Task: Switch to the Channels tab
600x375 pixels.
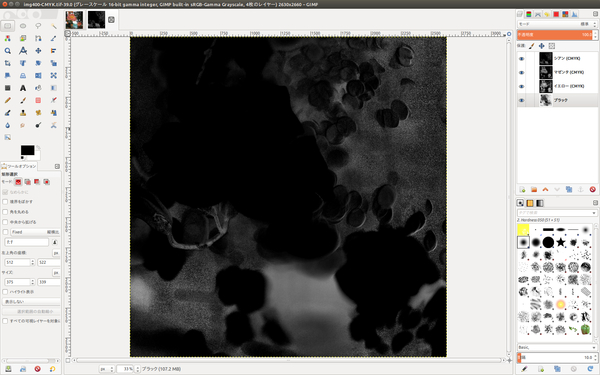Action: tap(528, 14)
